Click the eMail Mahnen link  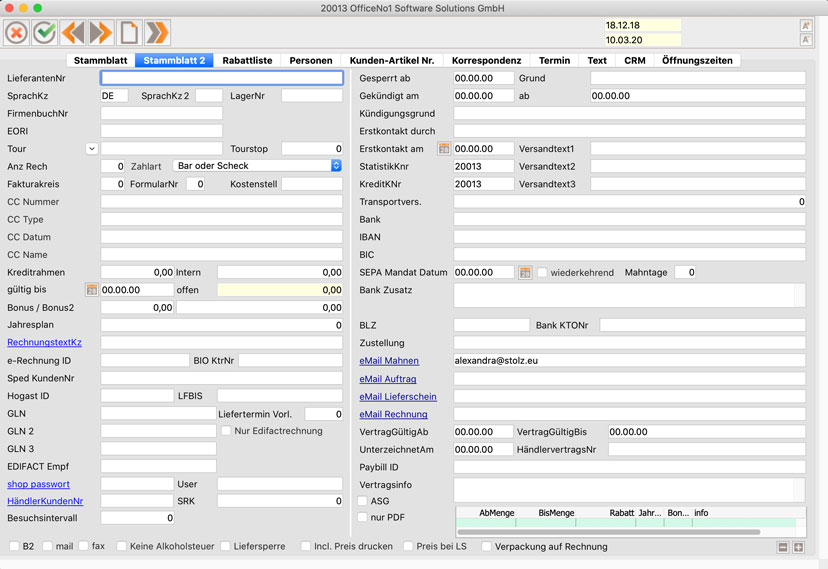(x=389, y=361)
